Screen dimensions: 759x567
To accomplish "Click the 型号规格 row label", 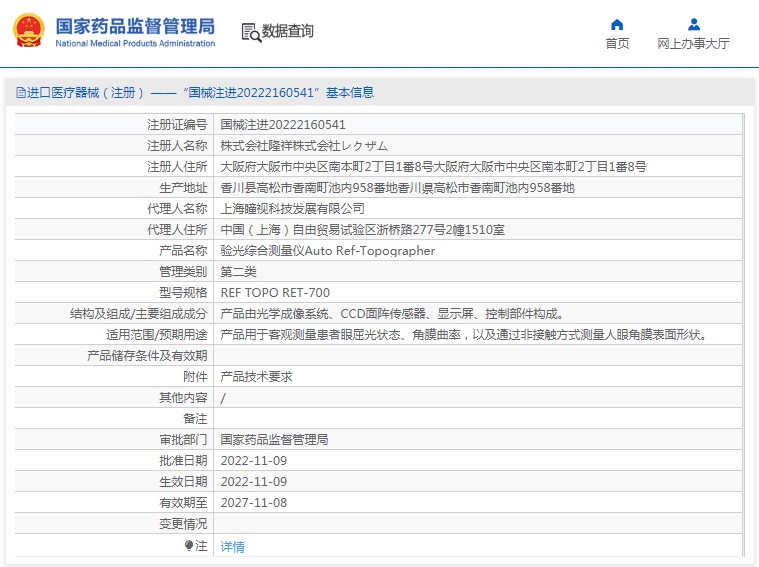I will click(x=183, y=292).
